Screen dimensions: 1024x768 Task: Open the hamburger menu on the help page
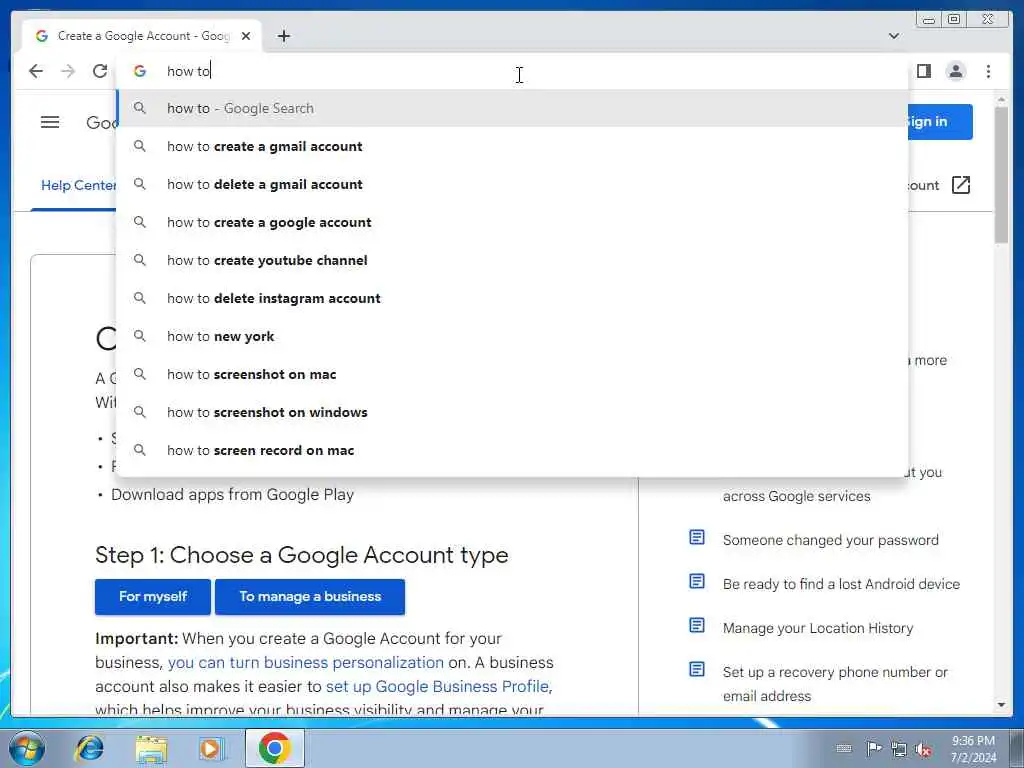coord(50,122)
